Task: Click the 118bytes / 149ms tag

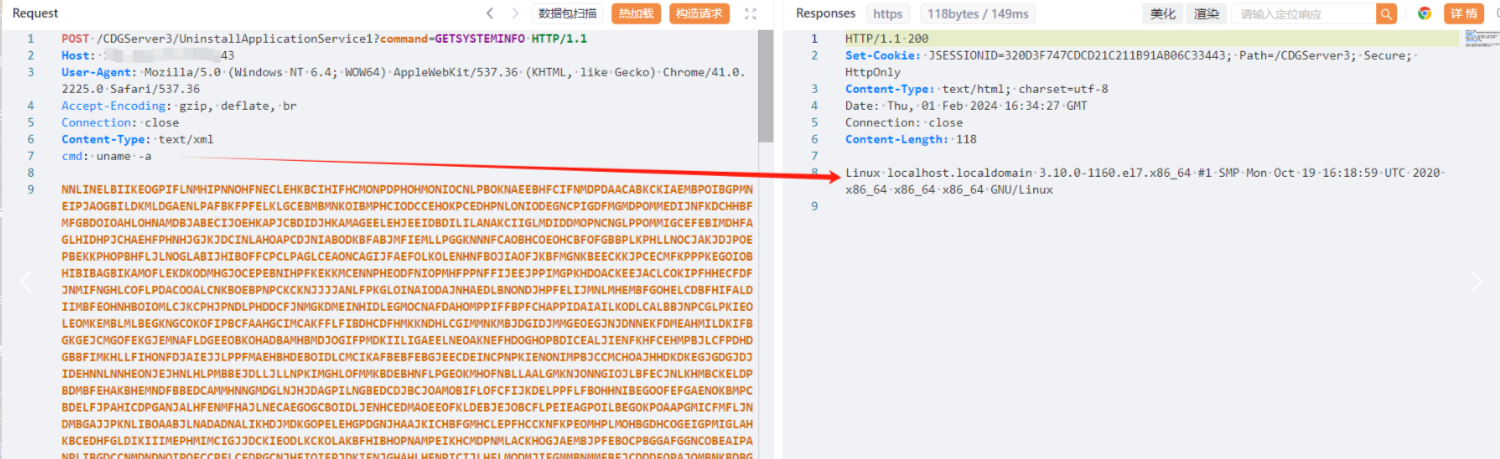Action: point(978,13)
